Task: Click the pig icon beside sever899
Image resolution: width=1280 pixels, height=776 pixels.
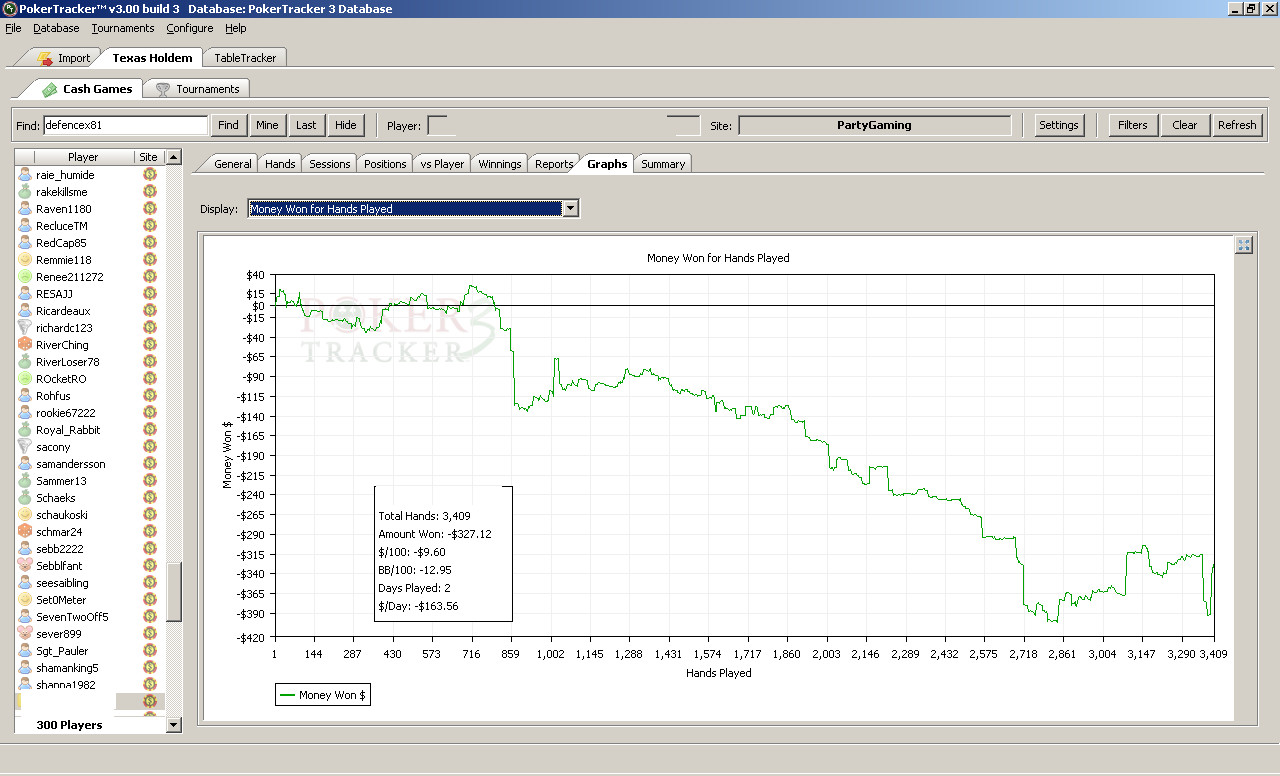Action: pos(25,634)
